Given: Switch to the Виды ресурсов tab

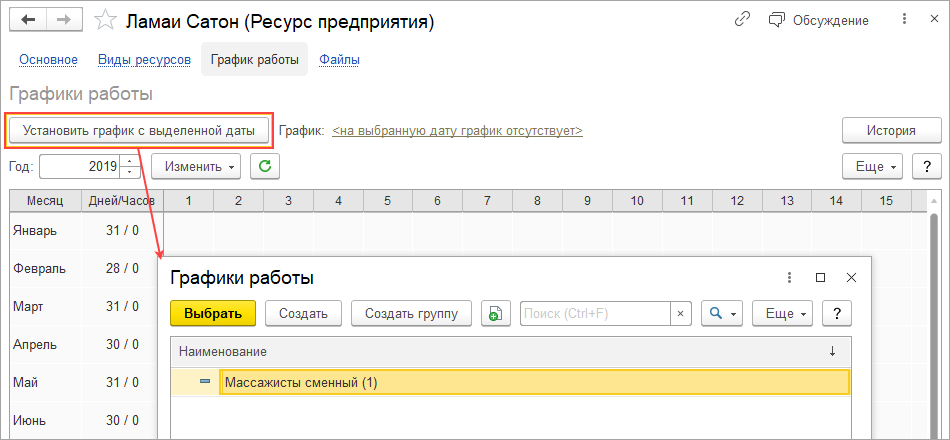Looking at the screenshot, I should click(144, 60).
